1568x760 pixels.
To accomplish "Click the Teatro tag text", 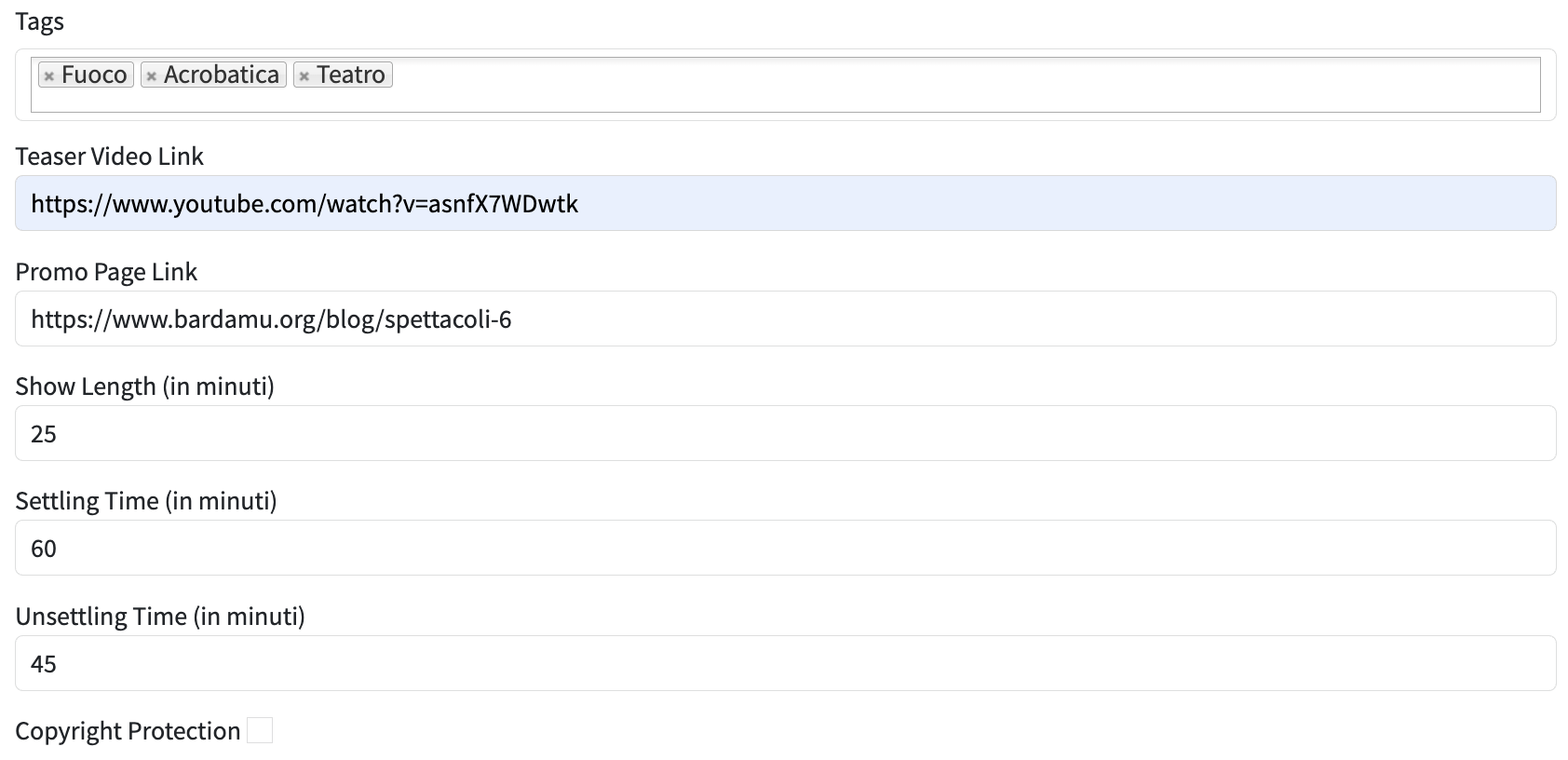I will click(x=351, y=75).
